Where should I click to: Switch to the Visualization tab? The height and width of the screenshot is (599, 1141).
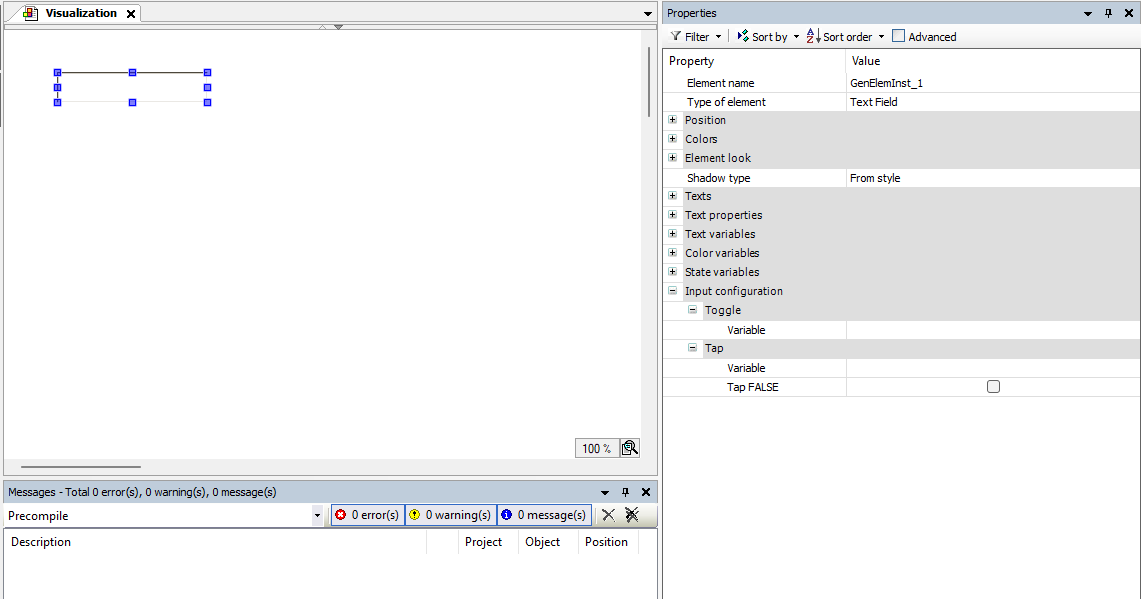click(x=80, y=14)
